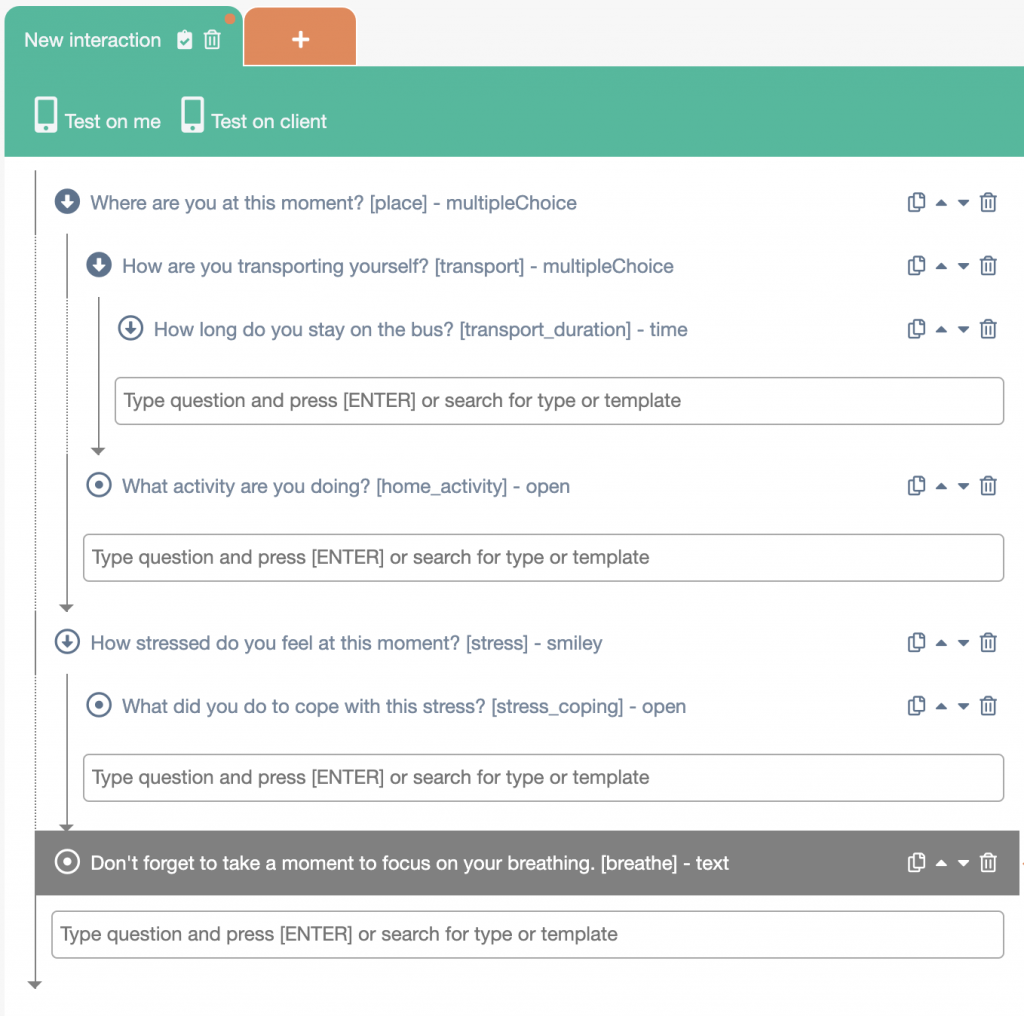The width and height of the screenshot is (1024, 1016).
Task: Delete the stress_coping question
Action: (x=988, y=706)
